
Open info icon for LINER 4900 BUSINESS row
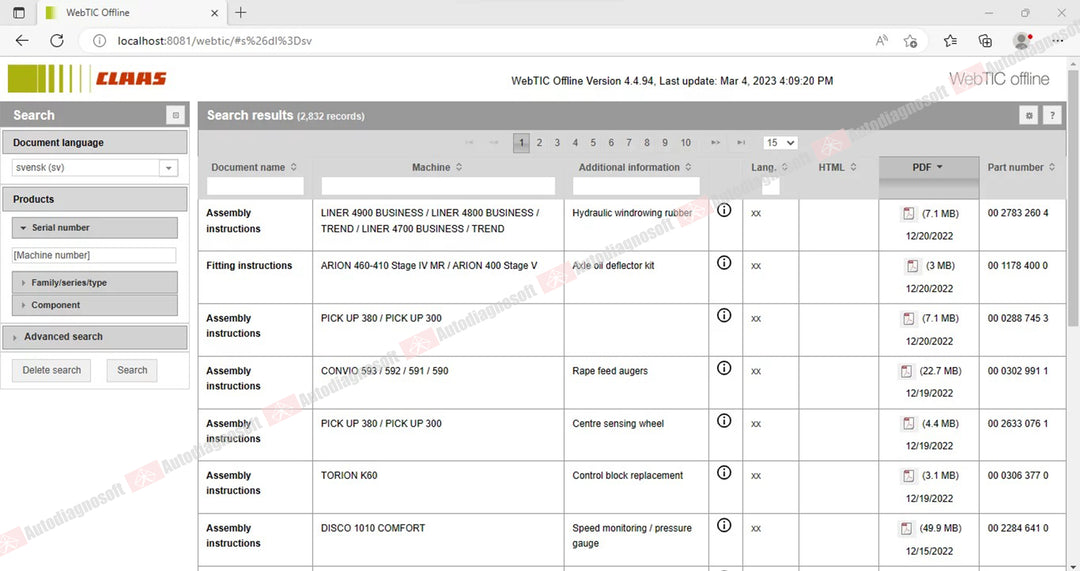click(724, 210)
